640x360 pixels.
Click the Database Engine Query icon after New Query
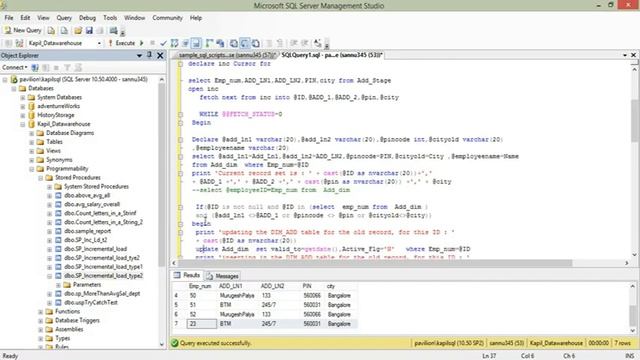tap(51, 31)
